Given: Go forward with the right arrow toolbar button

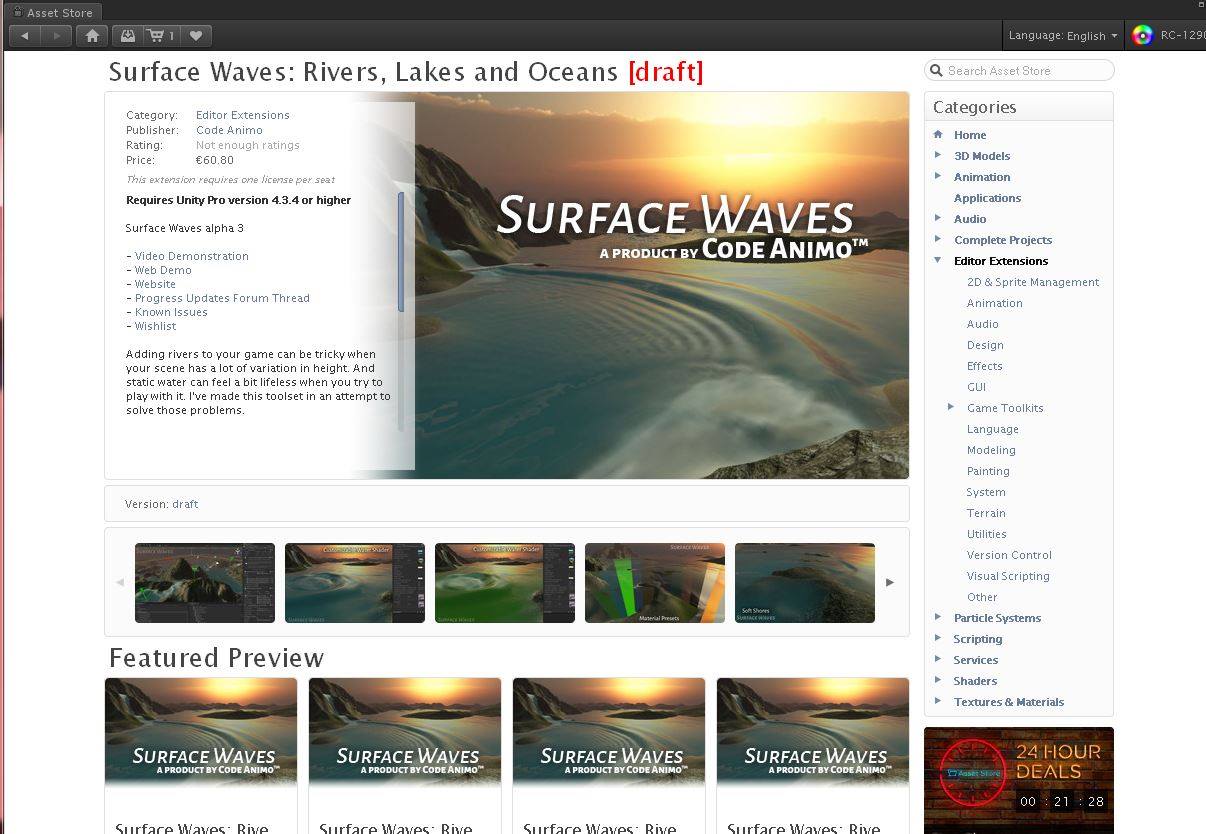Looking at the screenshot, I should (56, 35).
